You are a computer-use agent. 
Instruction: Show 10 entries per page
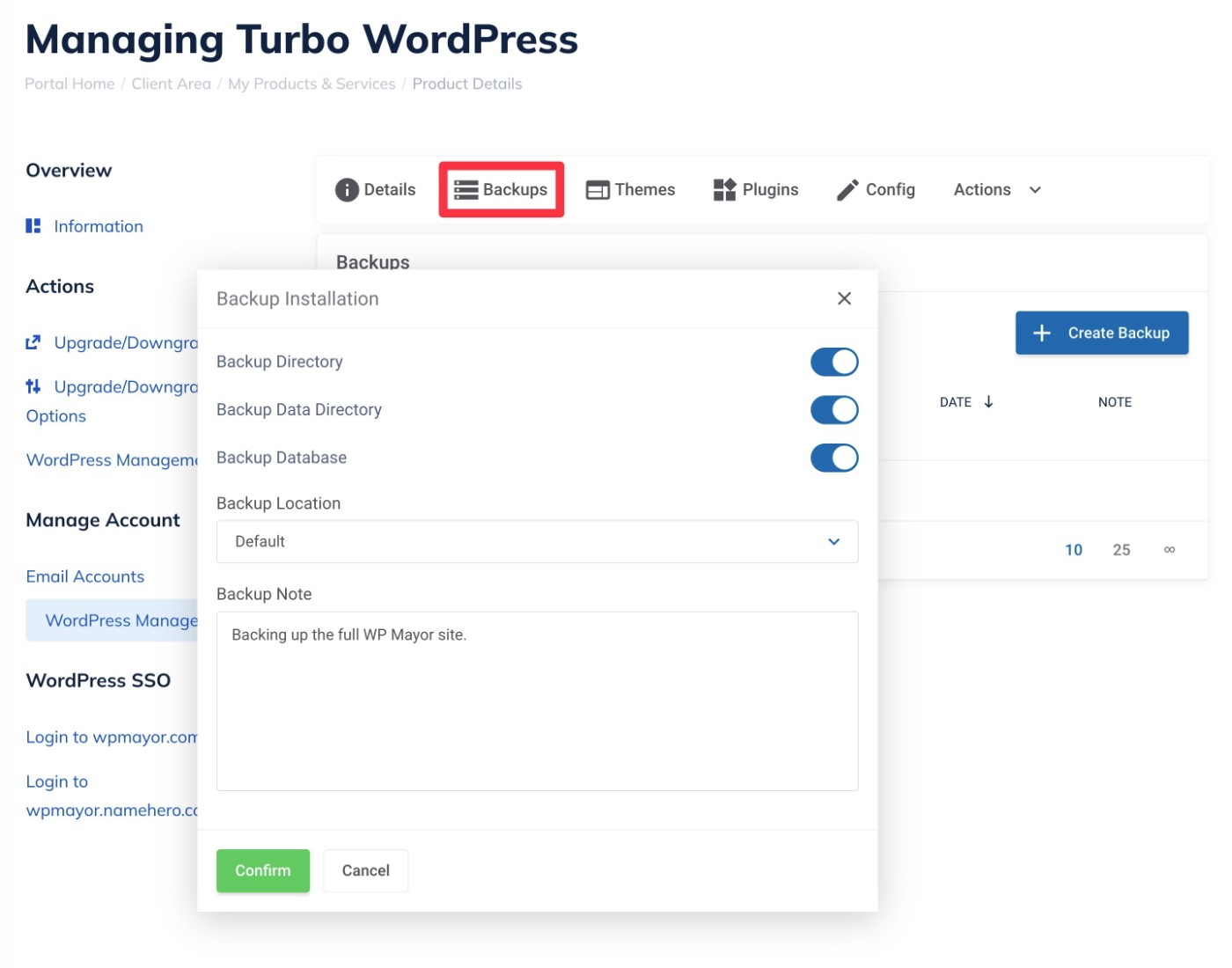pyautogui.click(x=1074, y=550)
